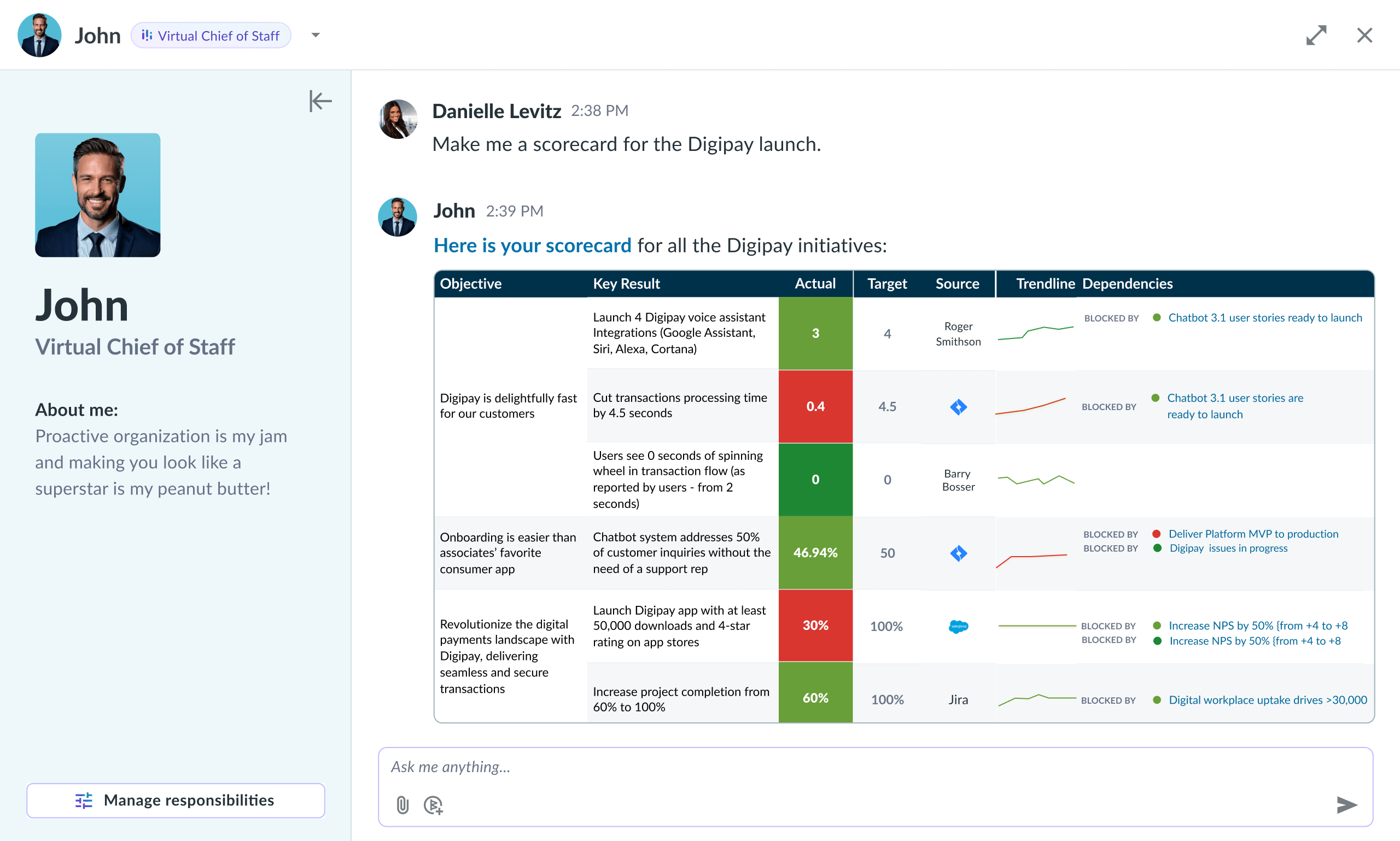The image size is (1400, 841).
Task: Open Manage responsibilities
Action: pos(176,799)
